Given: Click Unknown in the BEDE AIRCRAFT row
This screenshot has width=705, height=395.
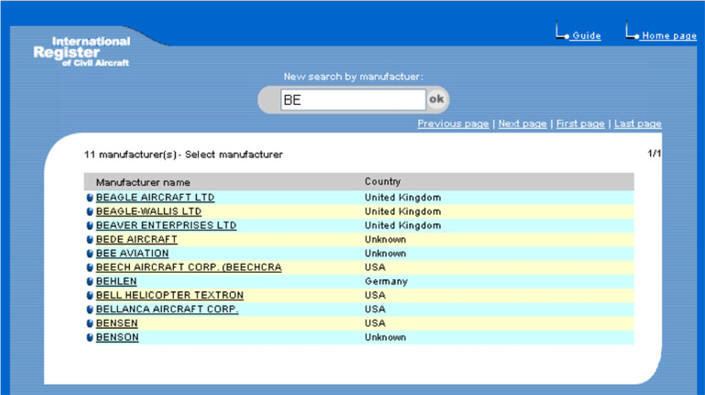Looking at the screenshot, I should coord(385,239).
